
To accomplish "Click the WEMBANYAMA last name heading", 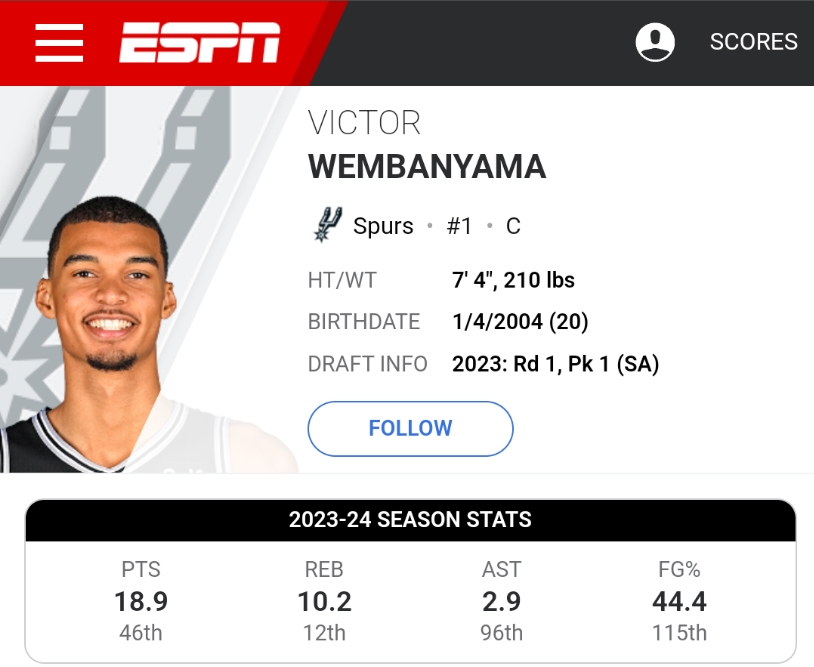I will (x=427, y=166).
